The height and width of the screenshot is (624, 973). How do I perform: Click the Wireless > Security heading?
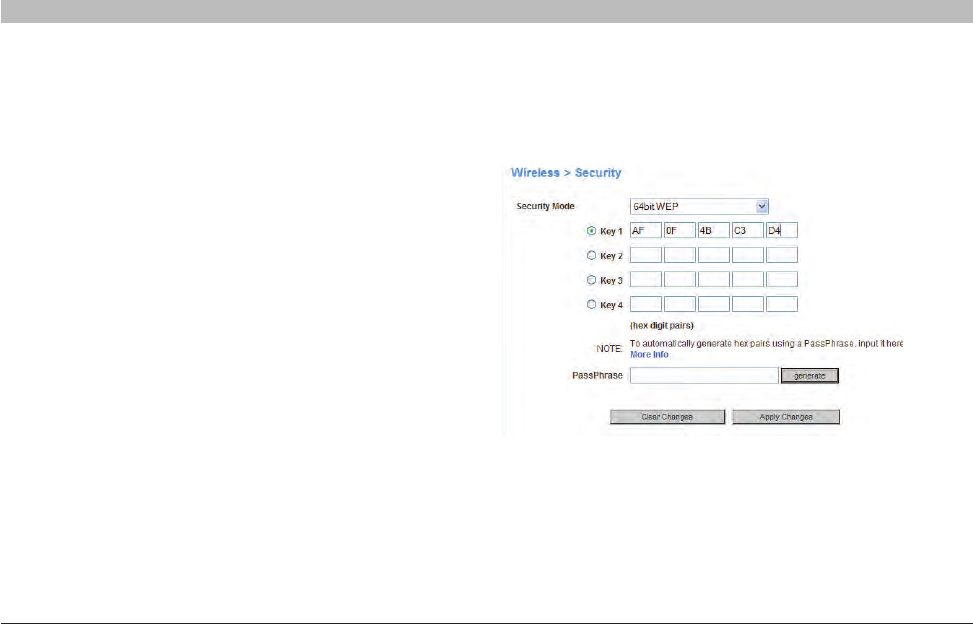coord(566,173)
